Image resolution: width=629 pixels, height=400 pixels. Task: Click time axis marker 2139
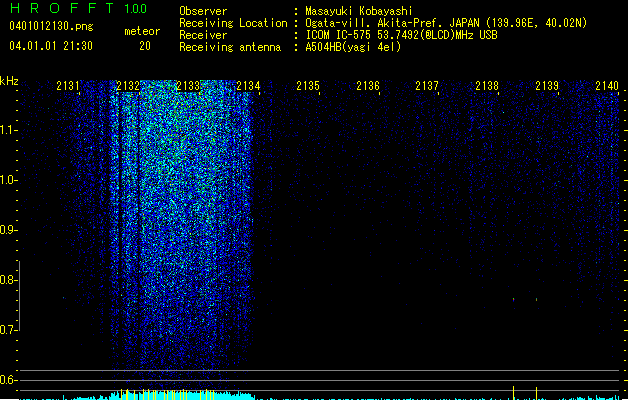point(547,85)
